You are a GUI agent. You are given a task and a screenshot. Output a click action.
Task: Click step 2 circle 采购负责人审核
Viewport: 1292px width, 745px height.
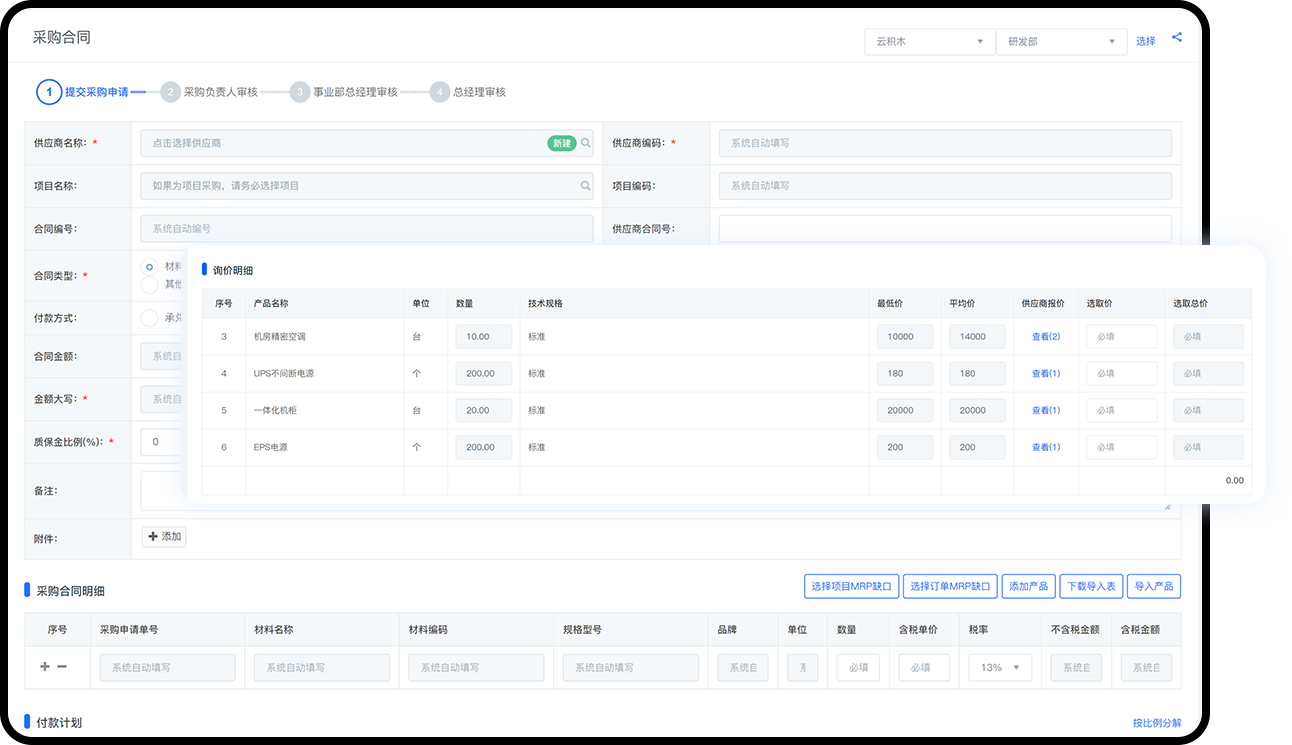pos(170,92)
